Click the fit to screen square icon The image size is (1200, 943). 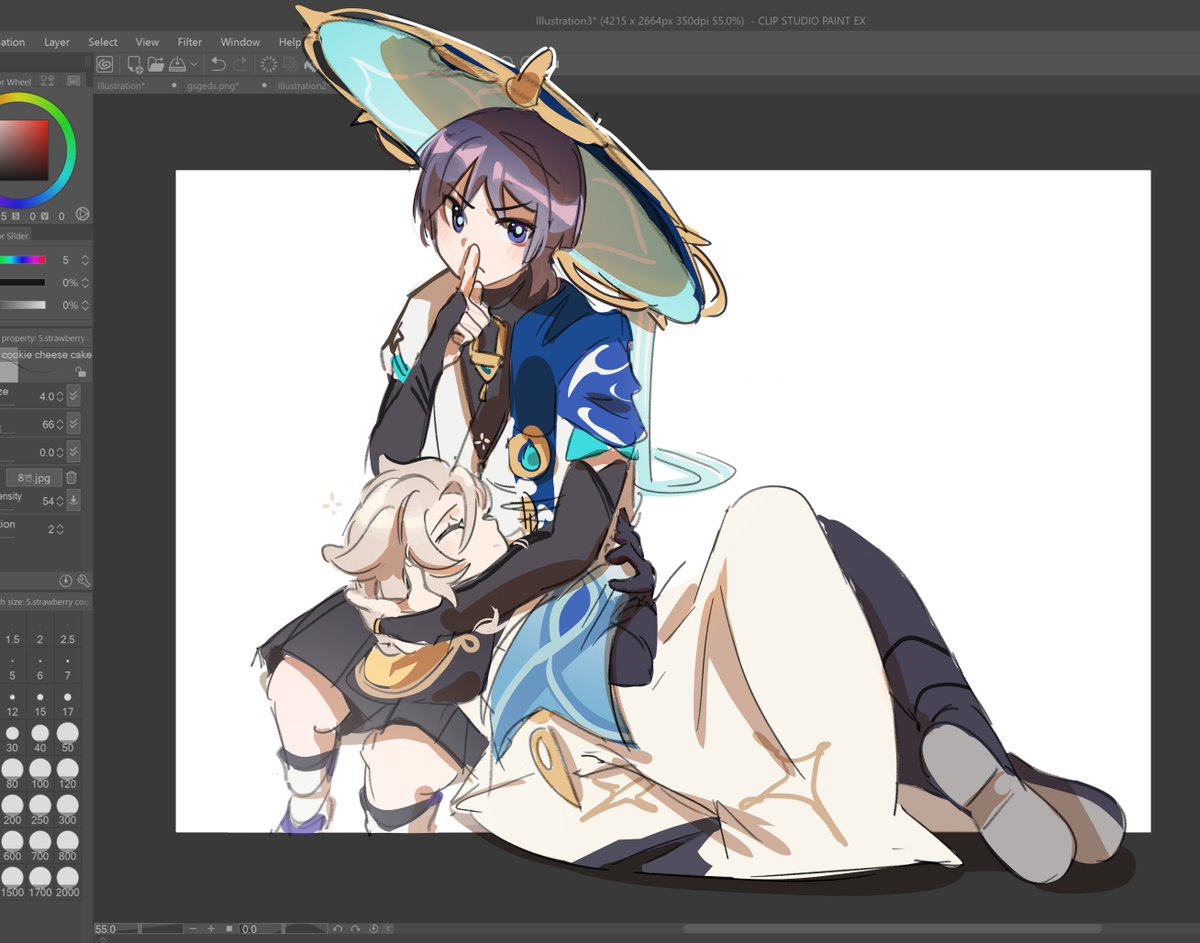click(229, 929)
